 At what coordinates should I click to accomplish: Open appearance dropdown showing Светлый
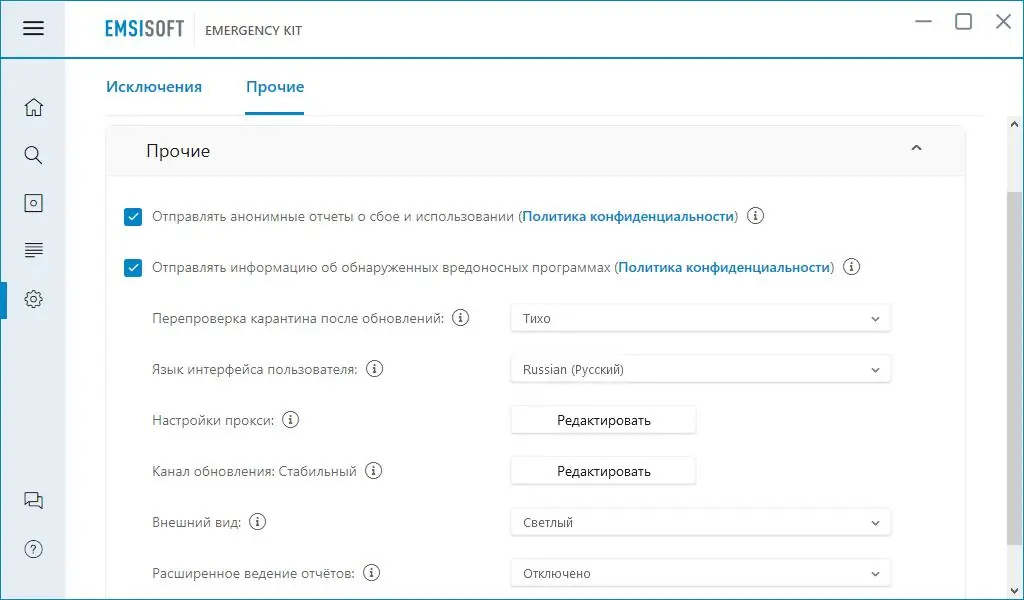(700, 522)
